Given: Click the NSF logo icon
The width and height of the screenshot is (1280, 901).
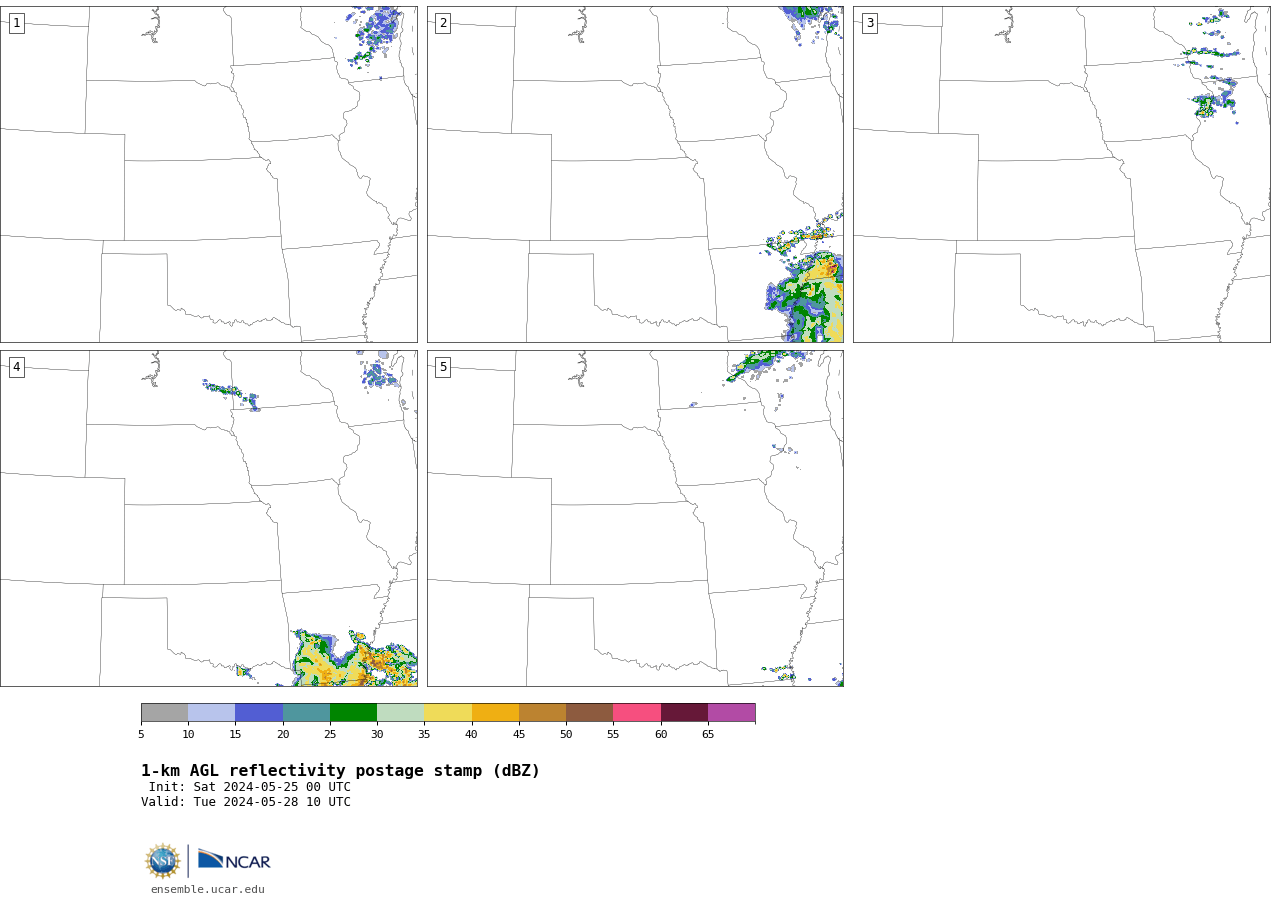Looking at the screenshot, I should click(x=163, y=861).
